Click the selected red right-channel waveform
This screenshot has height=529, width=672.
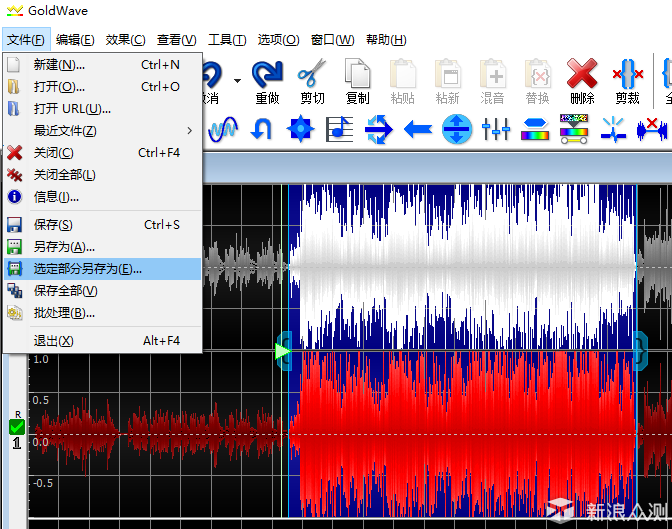point(463,434)
